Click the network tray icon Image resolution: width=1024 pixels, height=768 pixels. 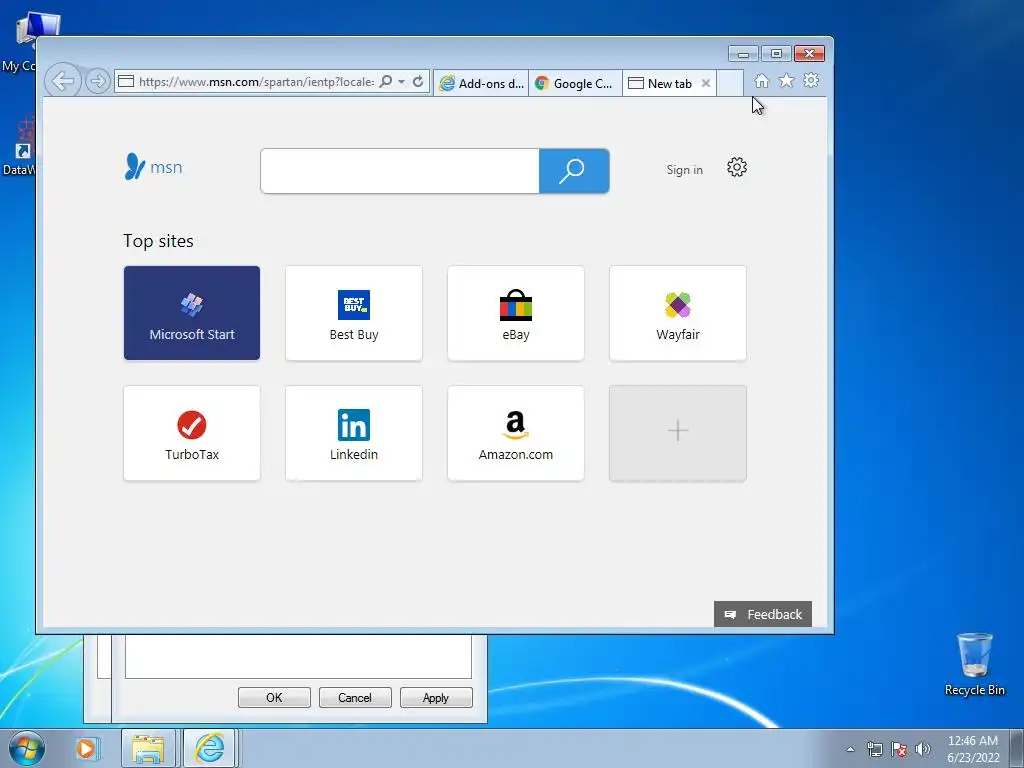[x=874, y=749]
